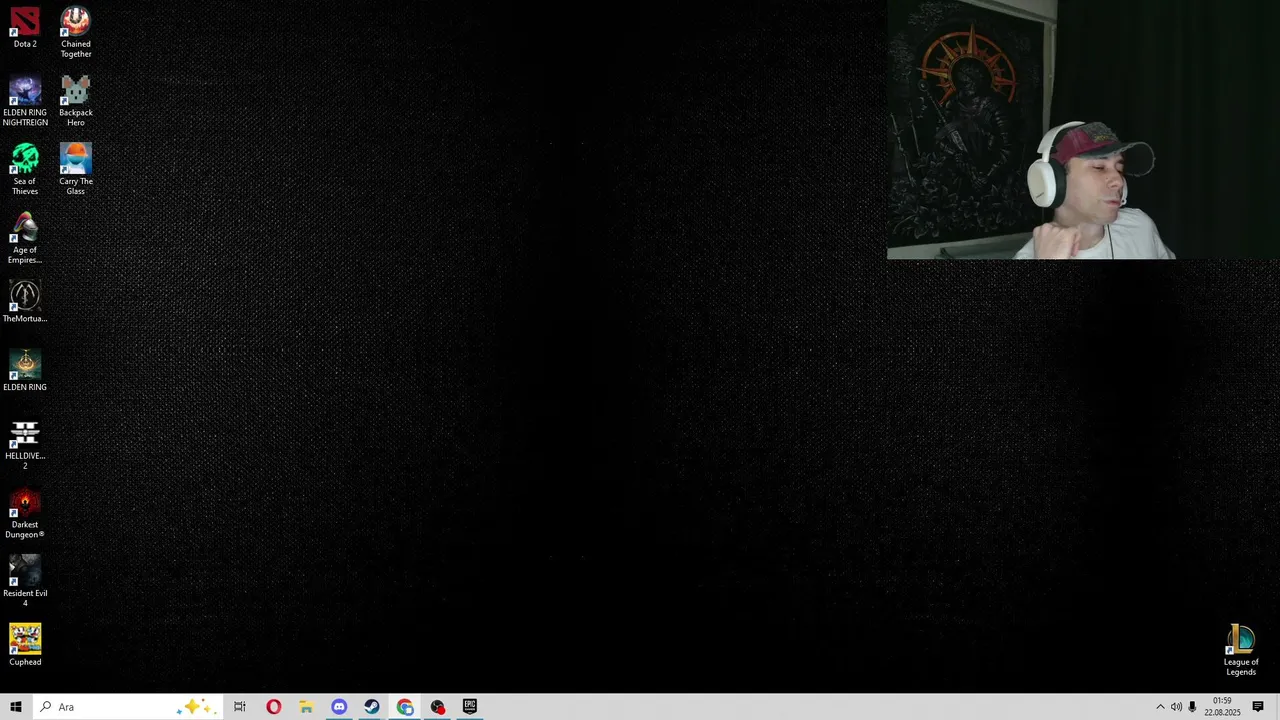Viewport: 1280px width, 720px height.
Task: Switch to OBS Studio in taskbar
Action: 438,707
